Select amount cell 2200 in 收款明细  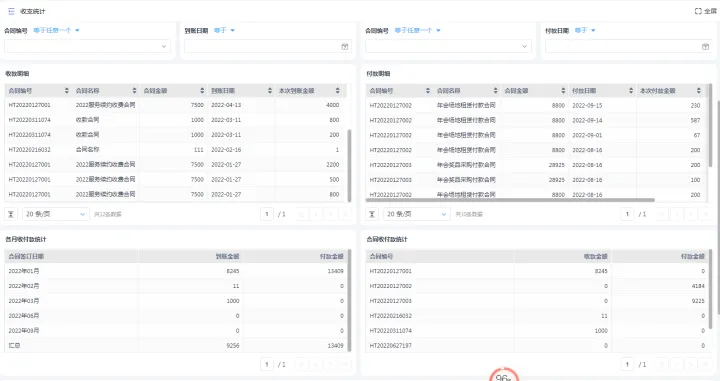pos(332,164)
